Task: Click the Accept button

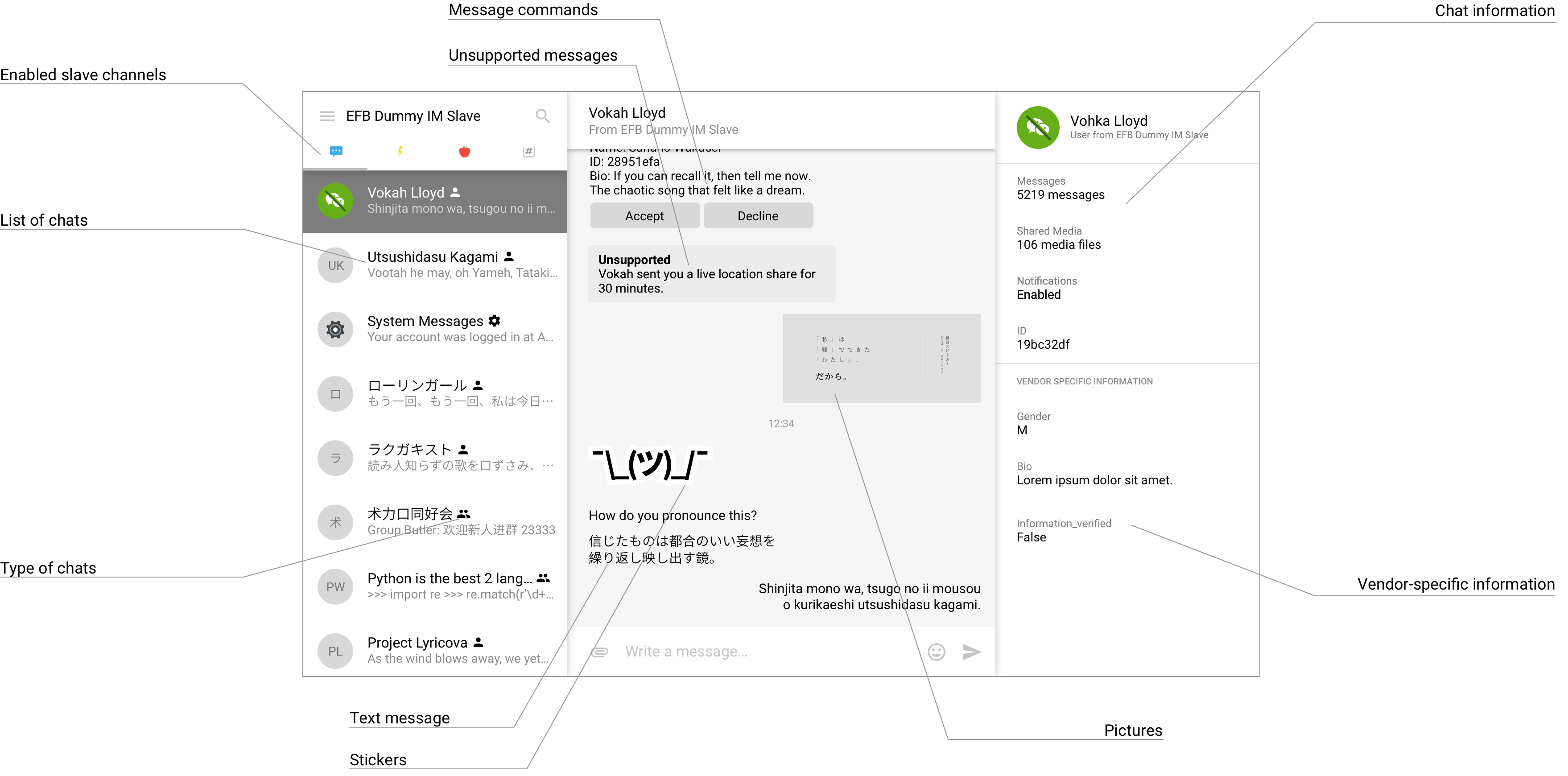Action: [x=644, y=216]
